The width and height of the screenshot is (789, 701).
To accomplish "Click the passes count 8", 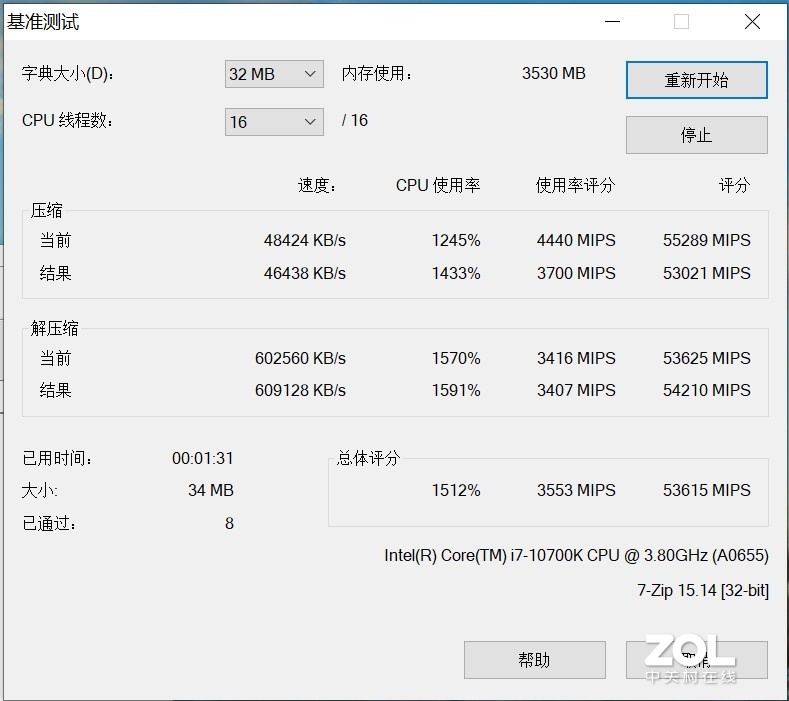I will [229, 523].
